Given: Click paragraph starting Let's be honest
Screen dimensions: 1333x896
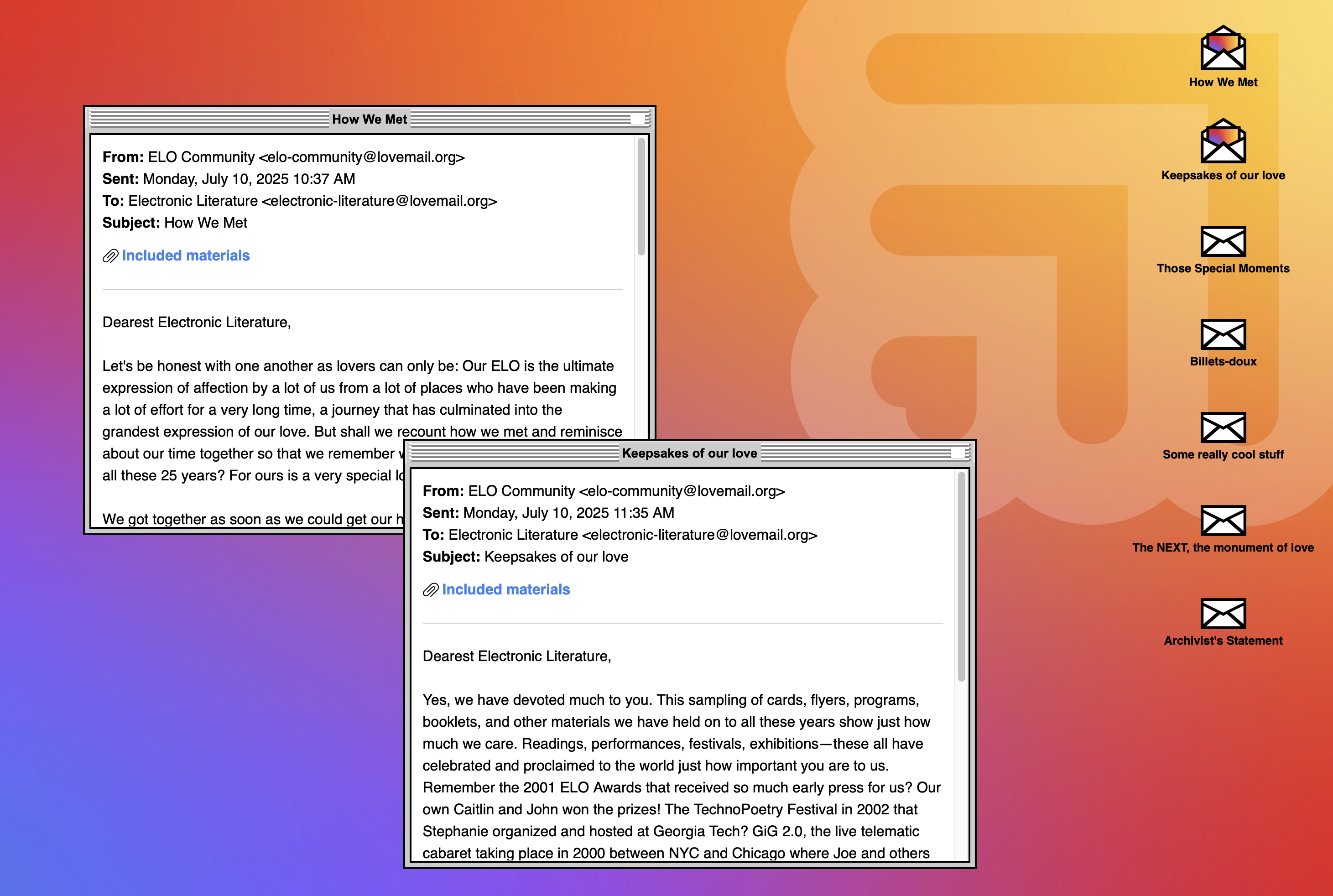Looking at the screenshot, I should [x=362, y=421].
